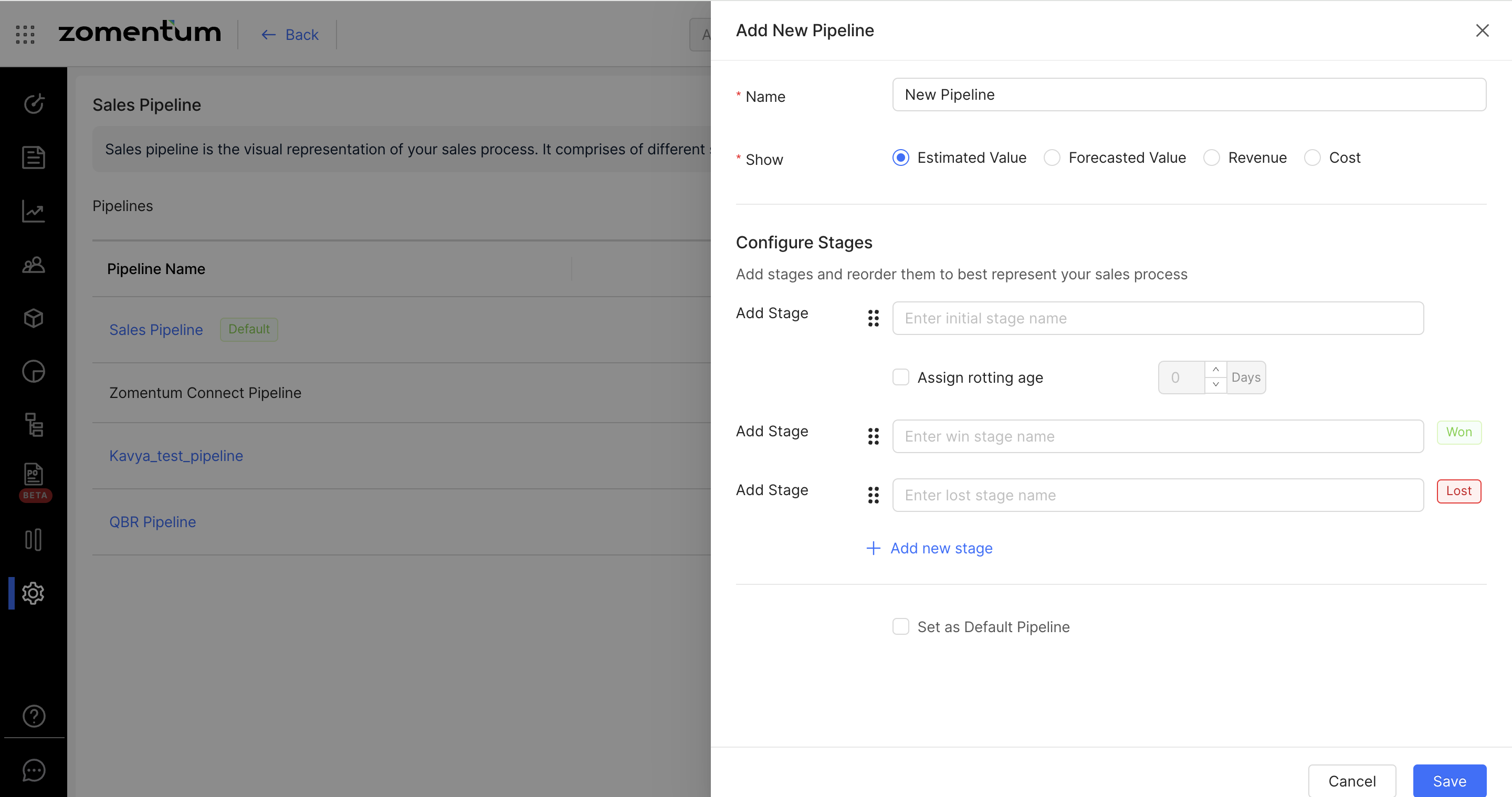Open the chat bubble sidebar icon
The width and height of the screenshot is (1512, 797).
[x=34, y=770]
